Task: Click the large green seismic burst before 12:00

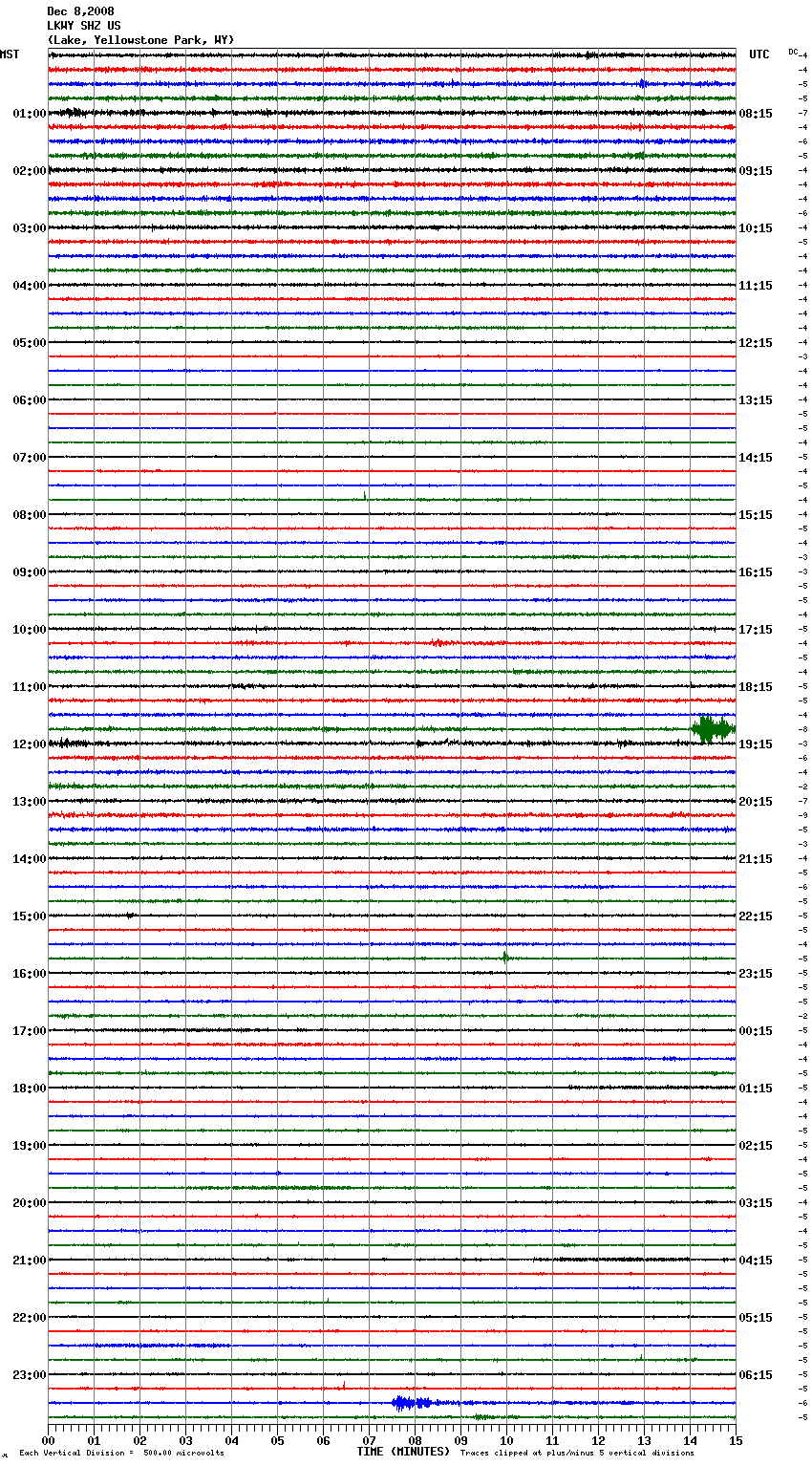Action: pyautogui.click(x=713, y=729)
